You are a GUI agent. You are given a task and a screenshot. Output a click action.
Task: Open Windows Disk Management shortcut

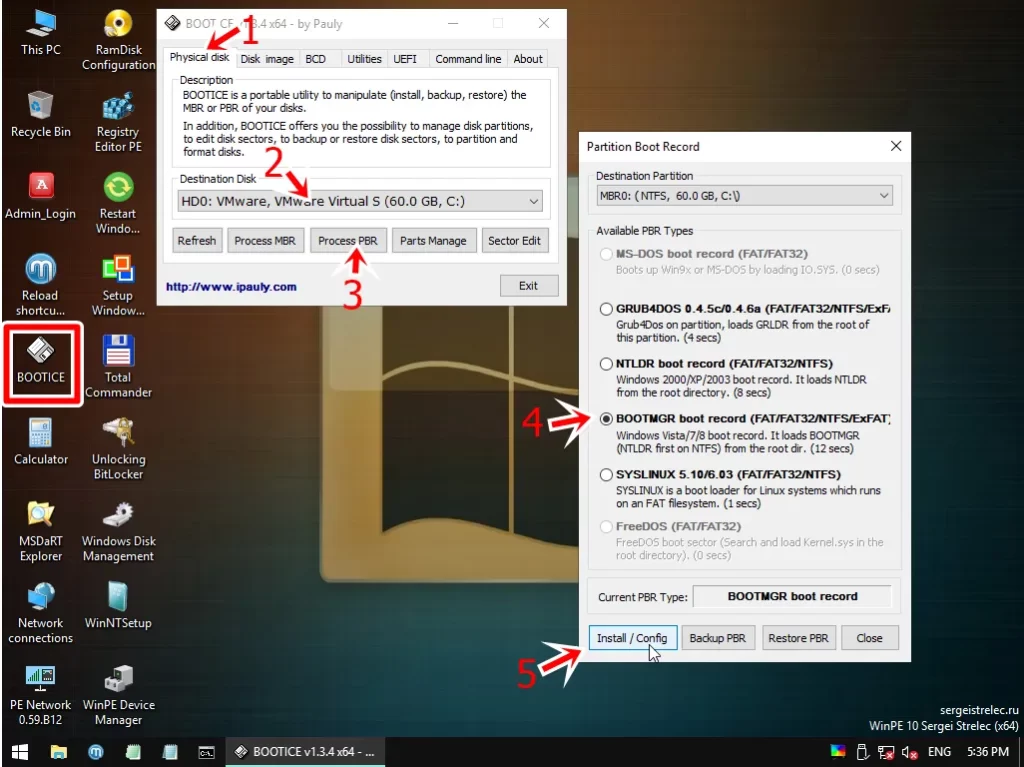coord(118,531)
